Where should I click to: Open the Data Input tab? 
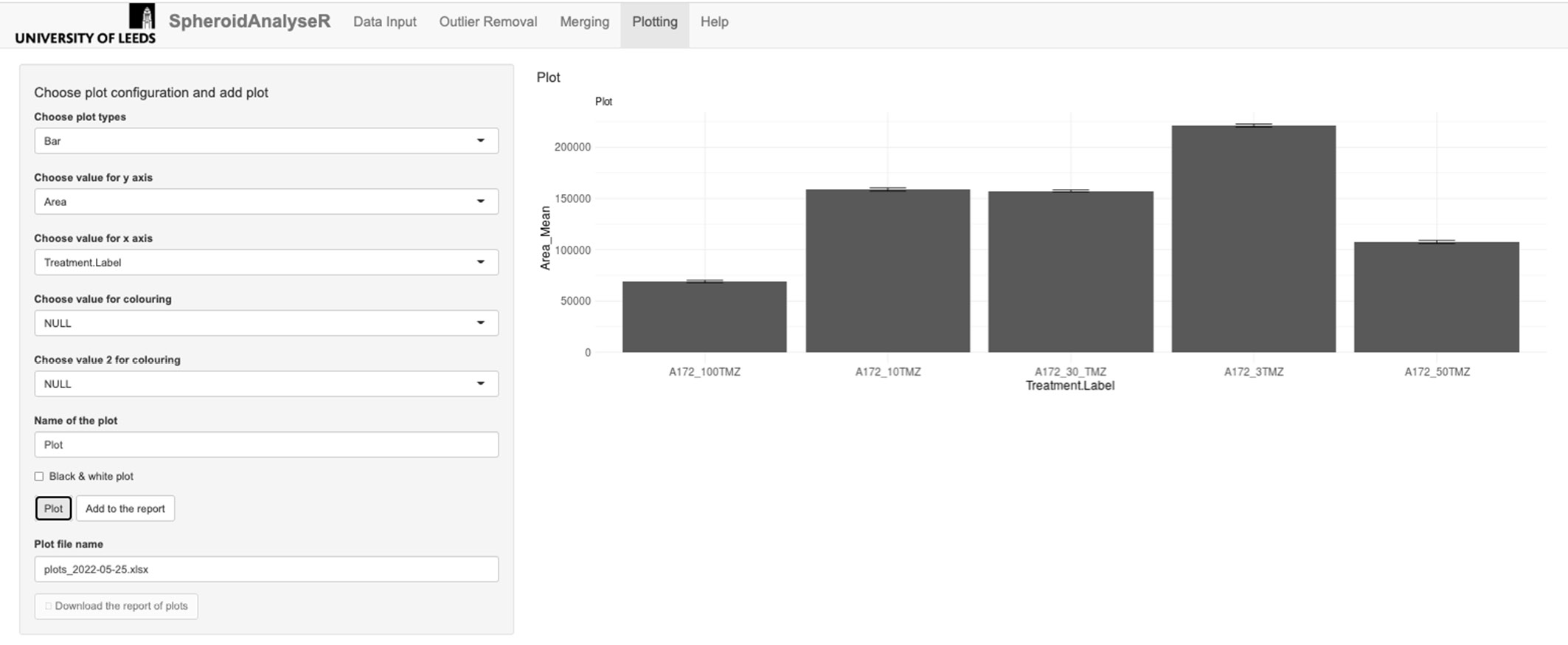(x=384, y=22)
